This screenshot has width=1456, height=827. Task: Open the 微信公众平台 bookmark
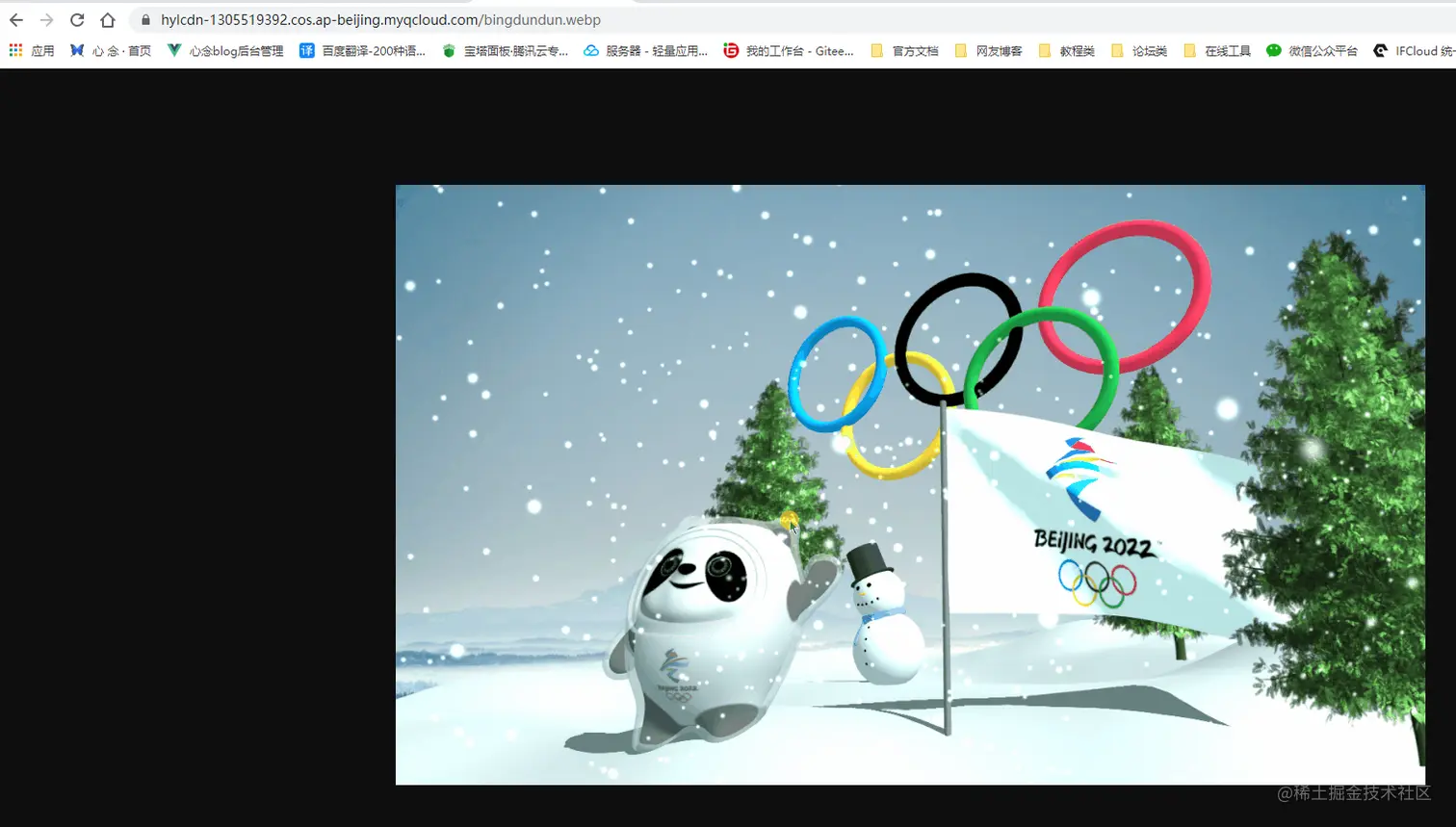(1312, 51)
